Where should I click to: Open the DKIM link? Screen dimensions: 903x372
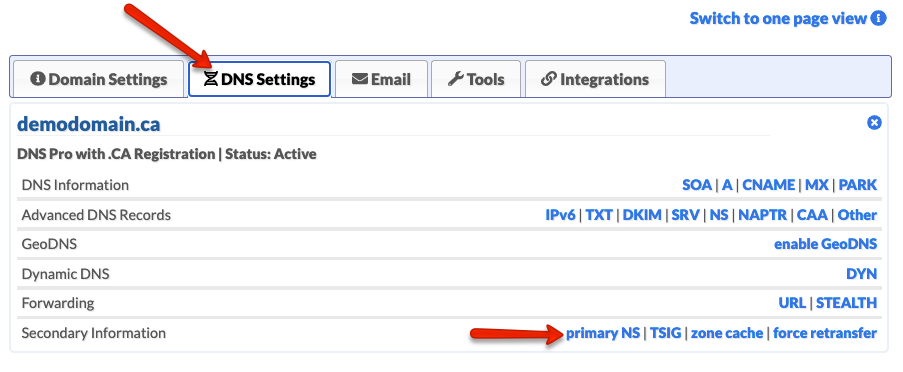[642, 215]
